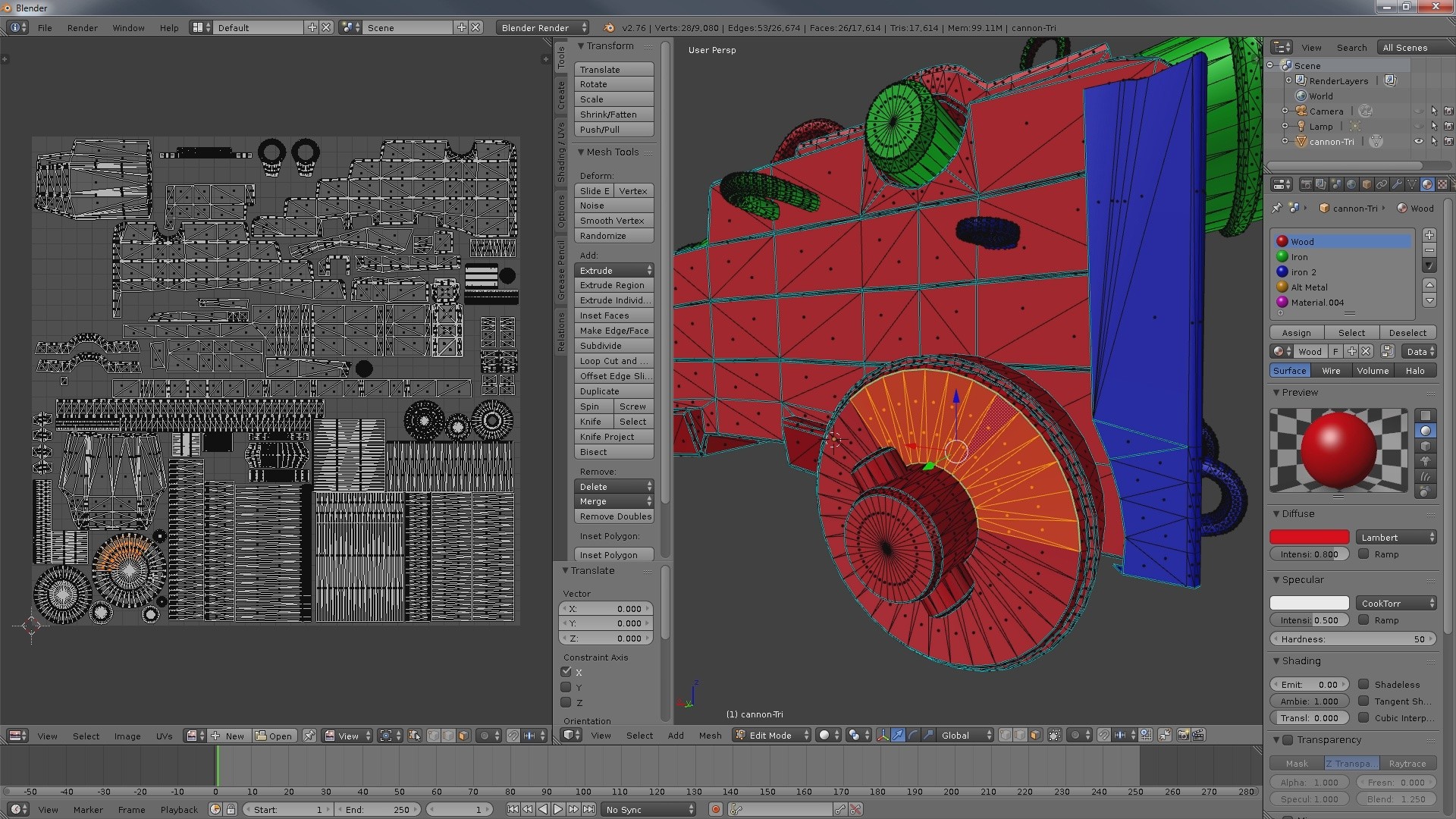
Task: Toggle Edit Mode in viewport
Action: [770, 735]
